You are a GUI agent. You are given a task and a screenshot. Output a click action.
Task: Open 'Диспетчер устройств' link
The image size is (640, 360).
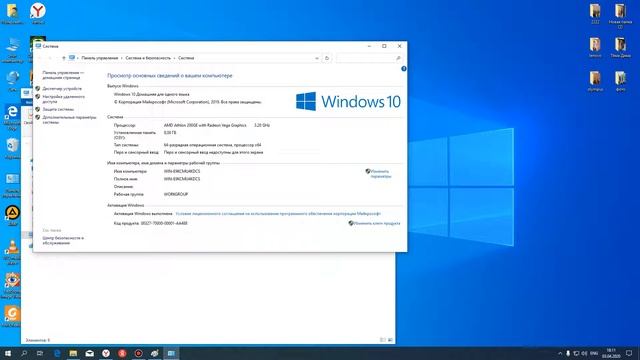62,89
